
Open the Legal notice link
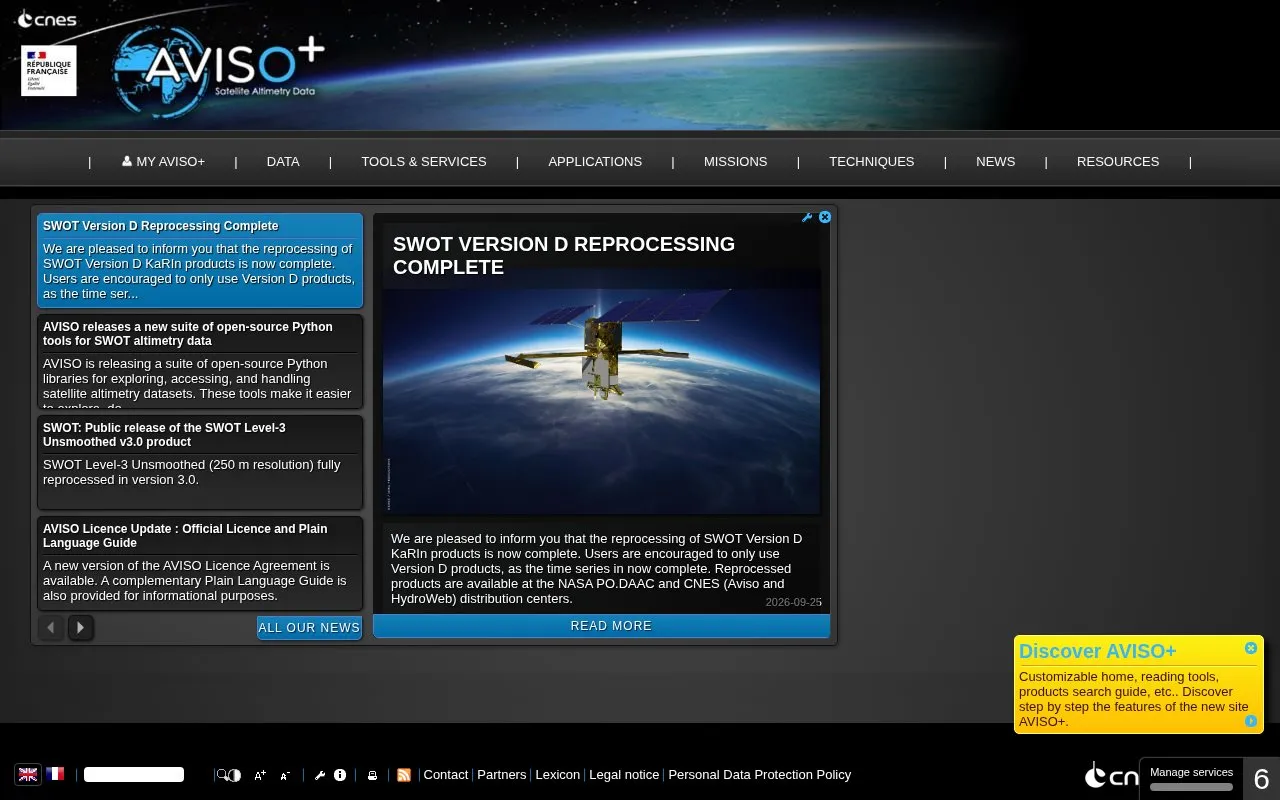tap(624, 775)
